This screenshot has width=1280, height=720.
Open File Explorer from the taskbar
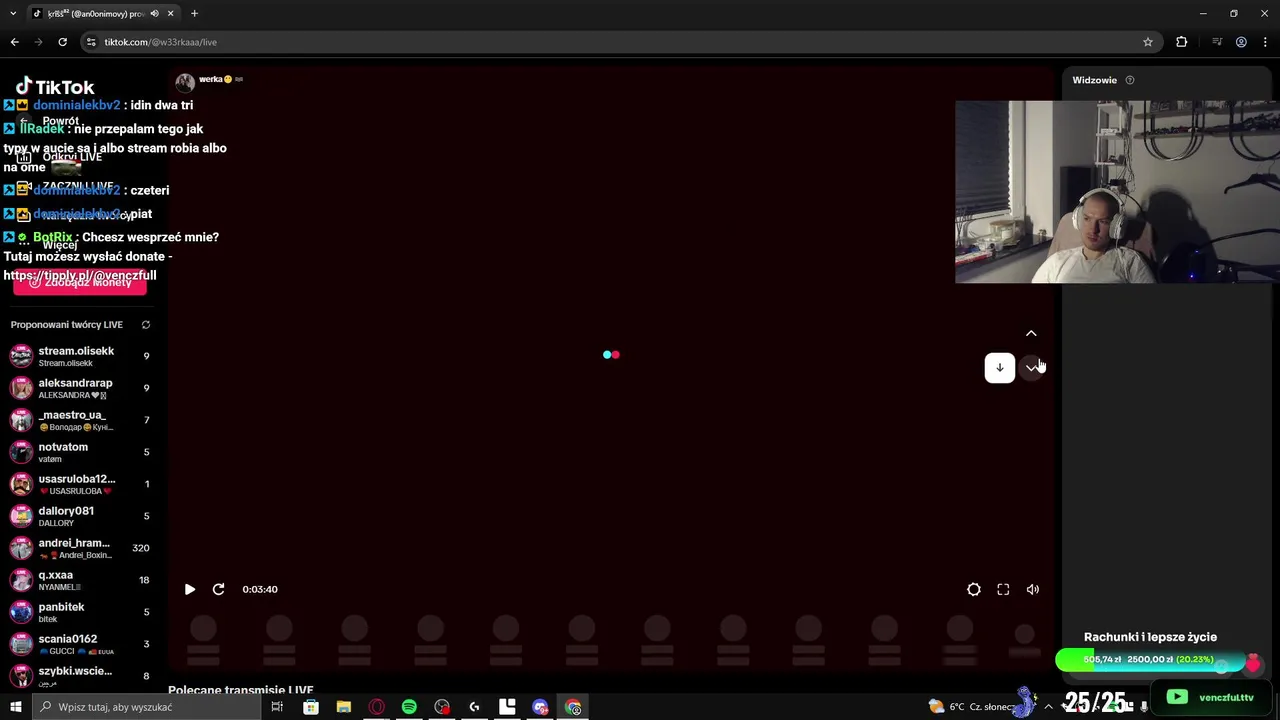pos(344,707)
